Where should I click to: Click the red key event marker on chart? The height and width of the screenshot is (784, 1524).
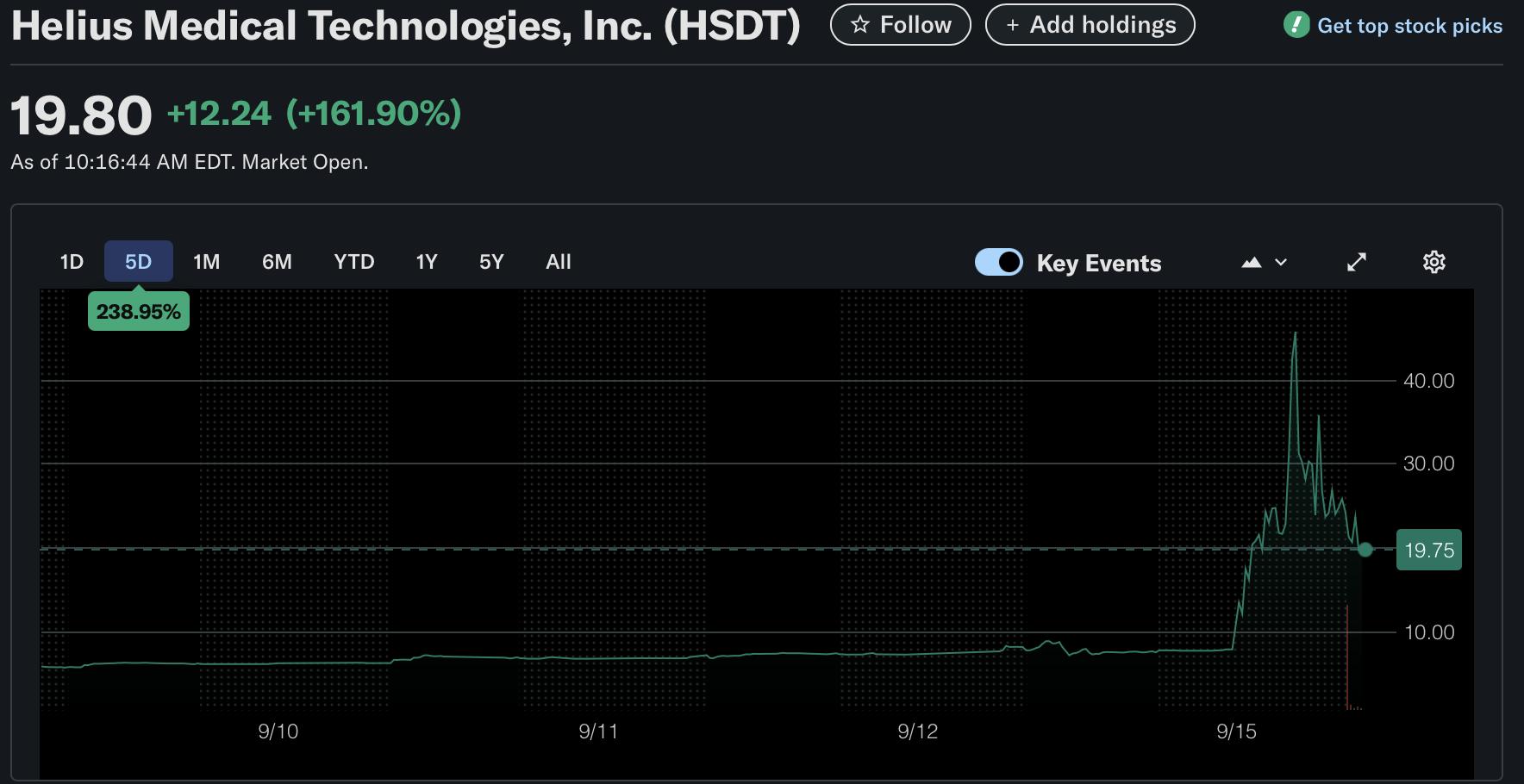coord(1346,655)
